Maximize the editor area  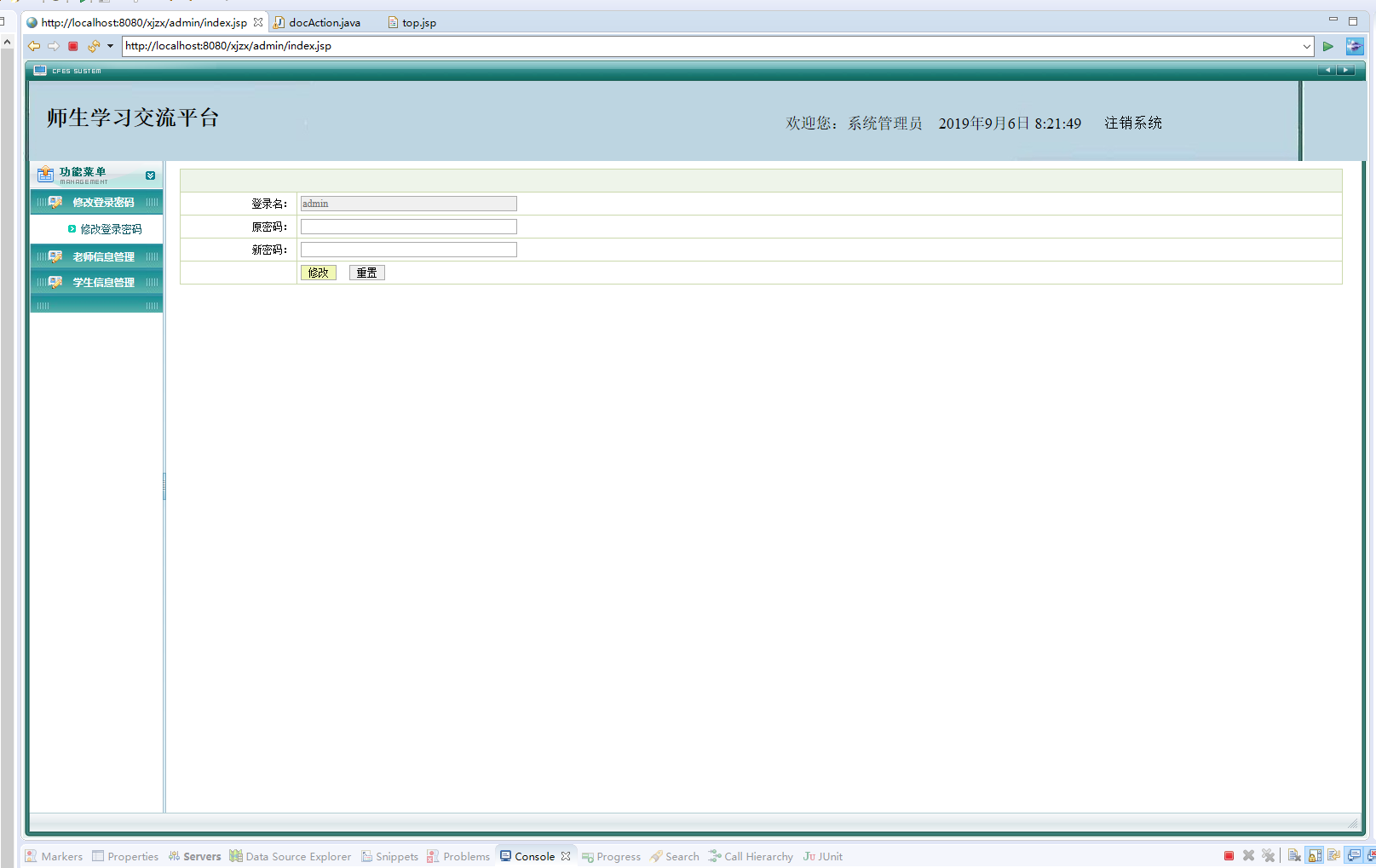click(x=1353, y=21)
